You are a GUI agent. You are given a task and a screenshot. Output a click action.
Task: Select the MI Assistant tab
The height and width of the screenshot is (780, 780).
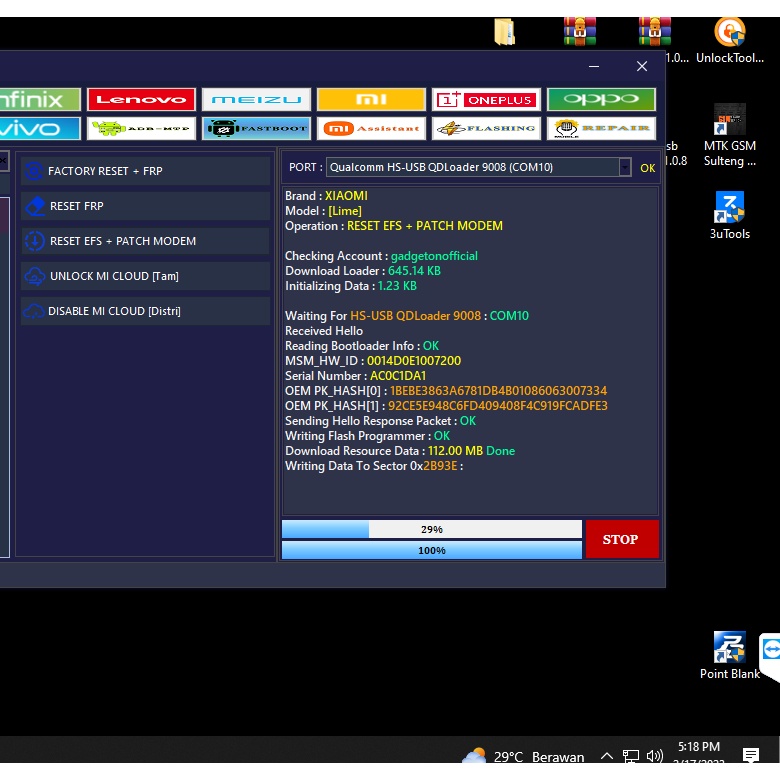pyautogui.click(x=371, y=128)
